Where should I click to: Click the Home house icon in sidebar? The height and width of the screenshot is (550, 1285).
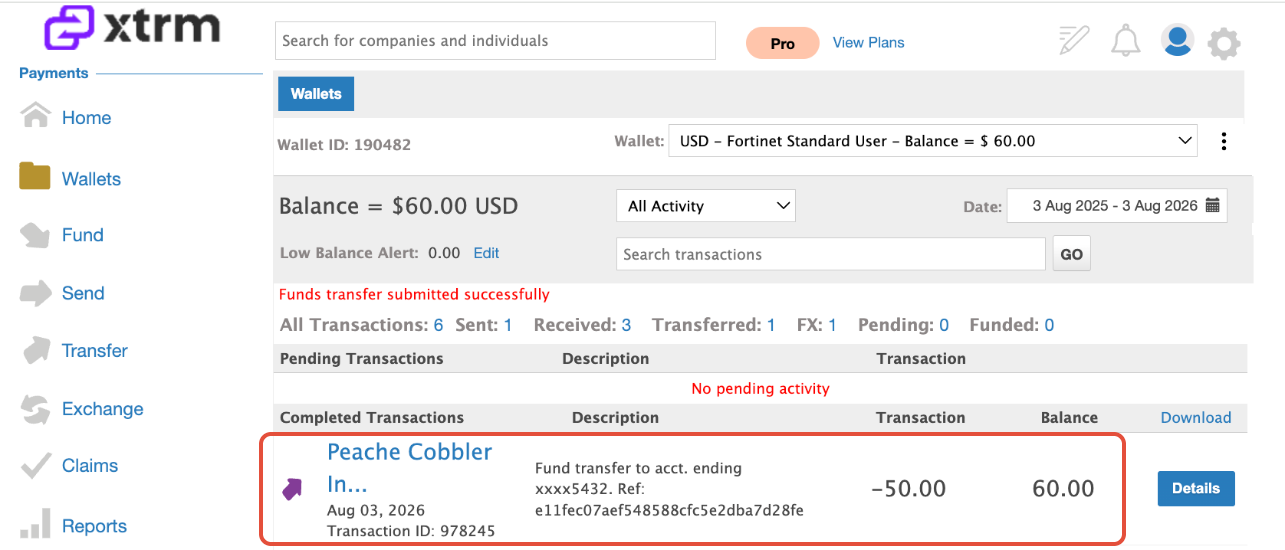(36, 116)
